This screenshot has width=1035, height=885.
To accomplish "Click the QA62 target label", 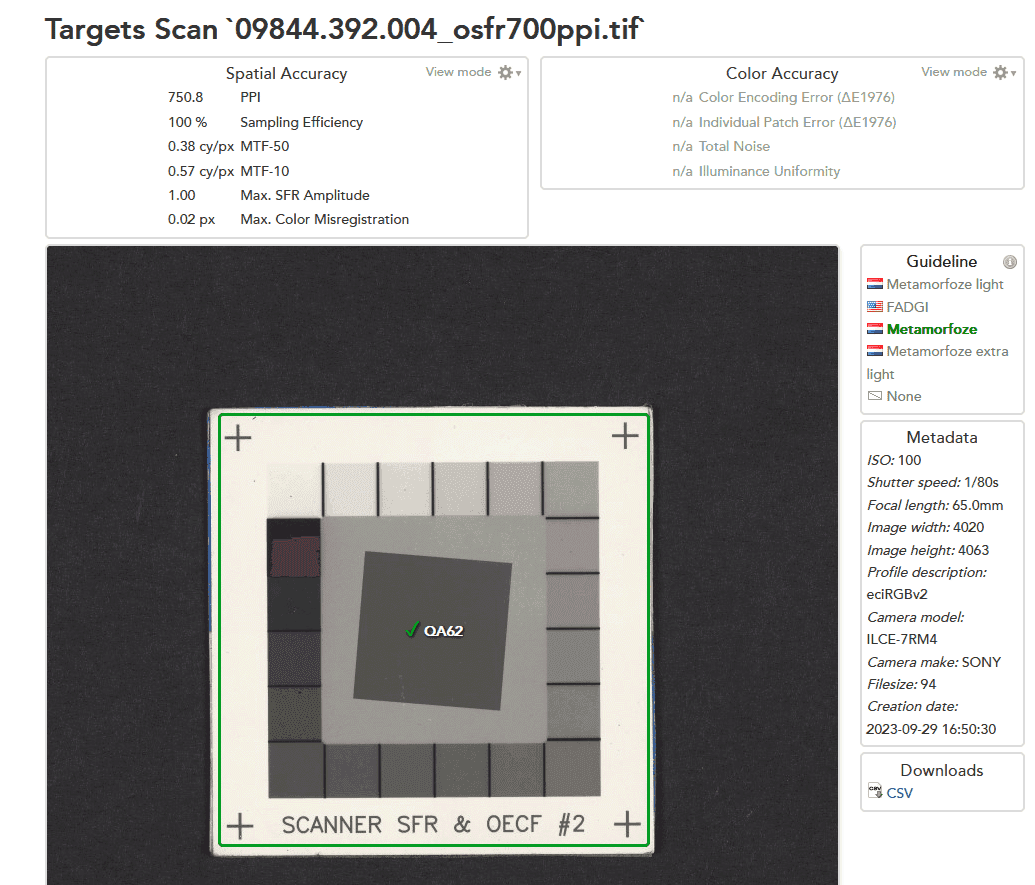I will pos(443,631).
